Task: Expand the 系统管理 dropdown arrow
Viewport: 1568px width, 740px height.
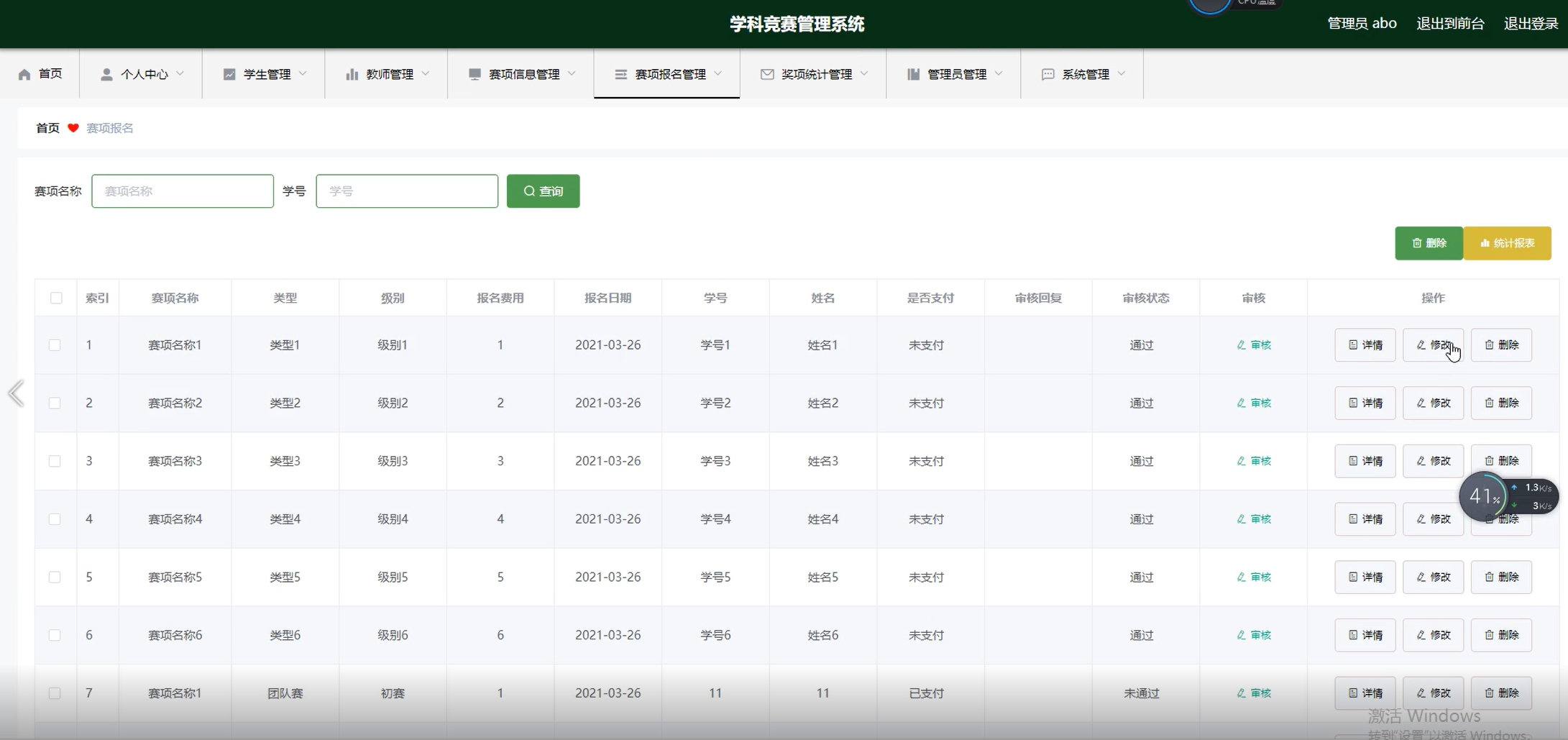Action: (1122, 73)
